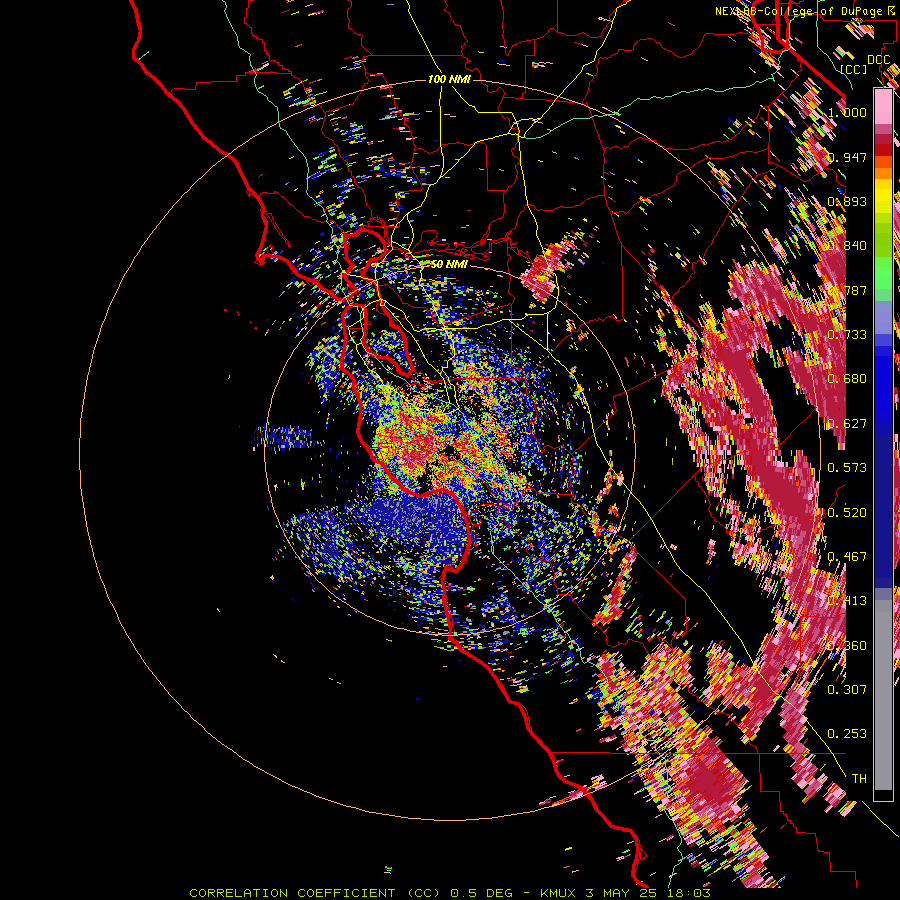Screen dimensions: 900x900
Task: Click the 1.000 value on the color scale
Action: [x=847, y=112]
